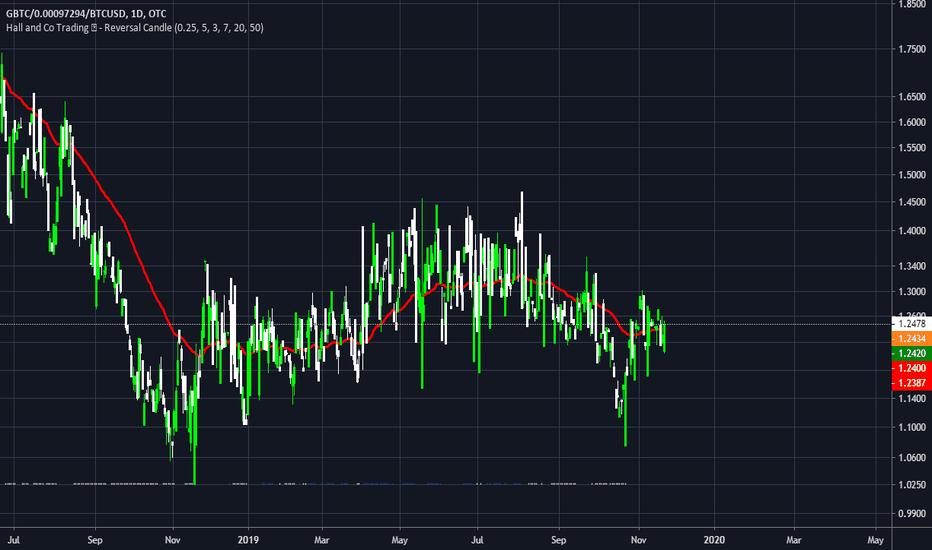This screenshot has width=932, height=550.
Task: Click the 1.1000 price axis label
Action: [912, 427]
